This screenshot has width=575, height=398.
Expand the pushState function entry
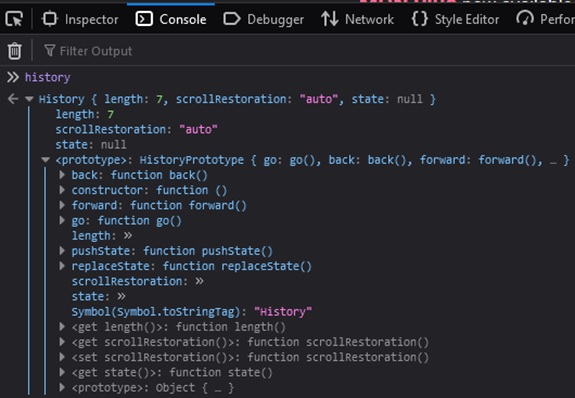[x=62, y=251]
